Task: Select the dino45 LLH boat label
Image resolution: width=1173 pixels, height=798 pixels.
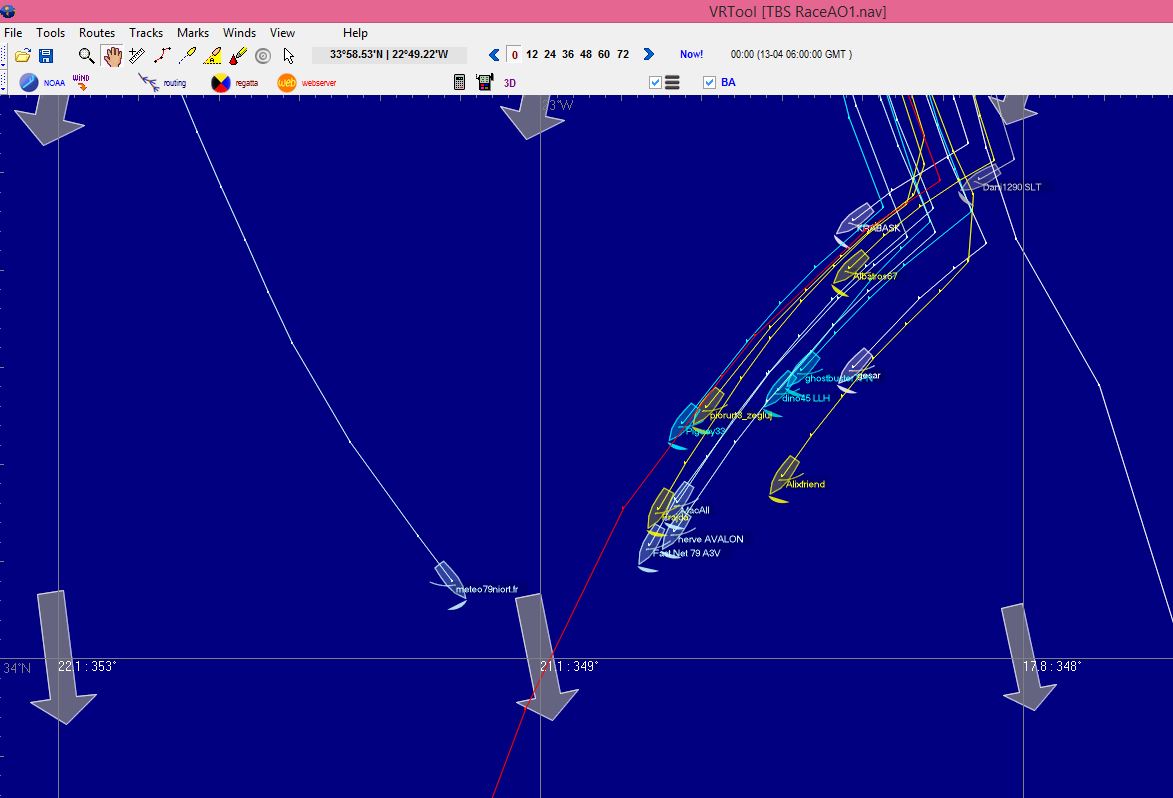Action: [x=806, y=399]
